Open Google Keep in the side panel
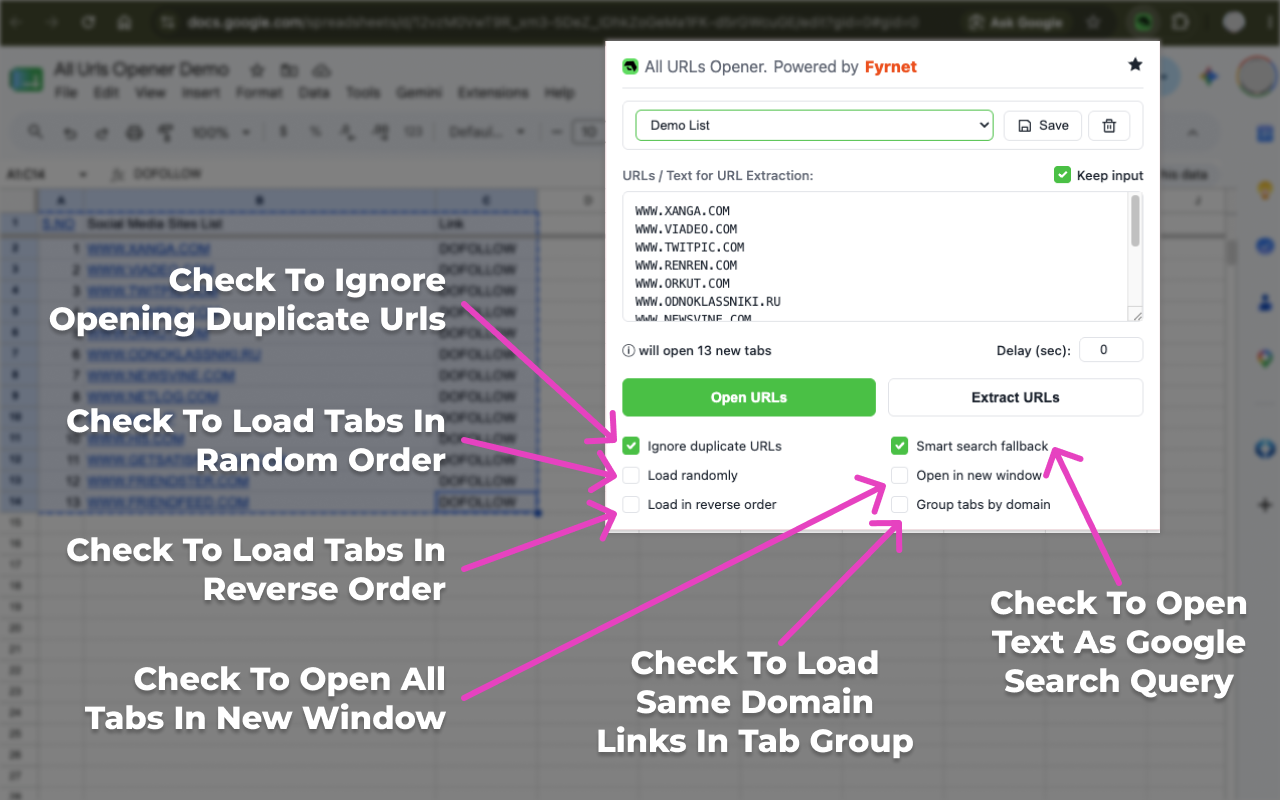The height and width of the screenshot is (800, 1280). (1265, 189)
